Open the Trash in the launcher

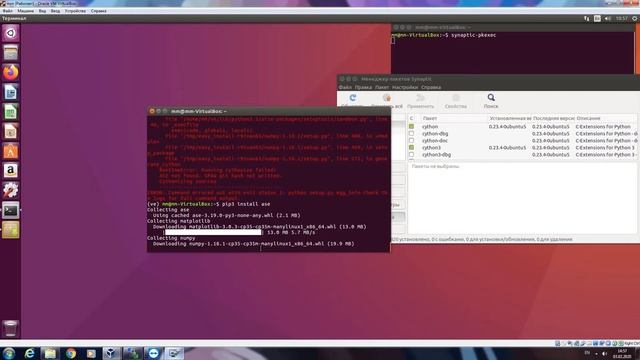(x=11, y=328)
